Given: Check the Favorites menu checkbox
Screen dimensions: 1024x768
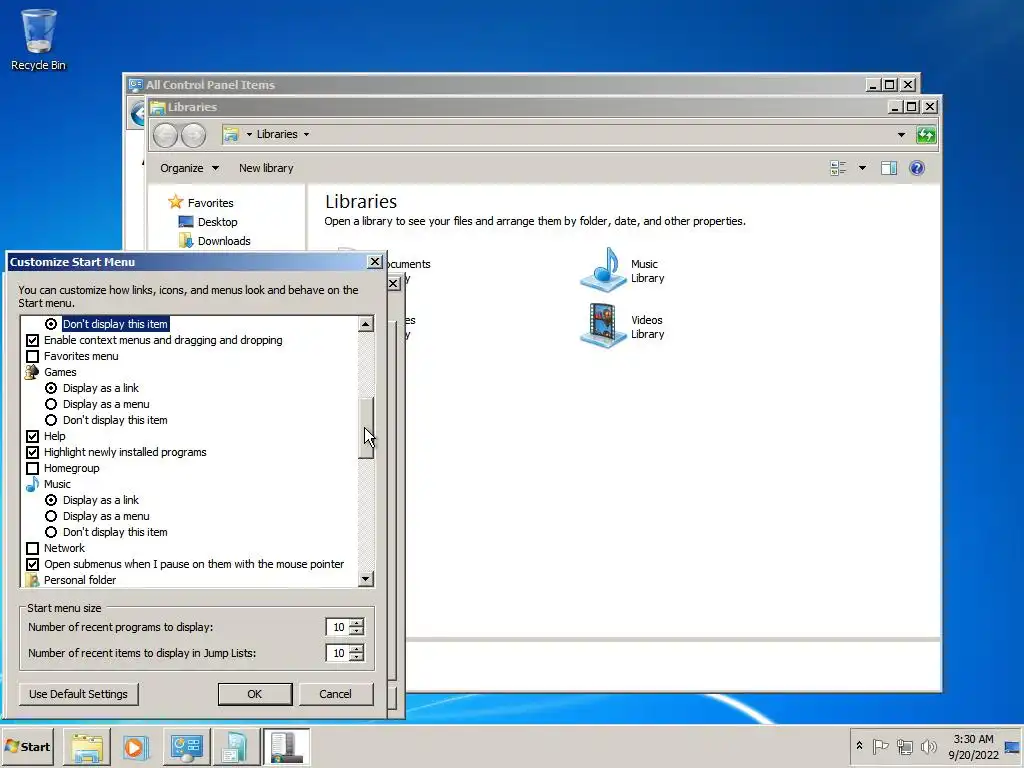Looking at the screenshot, I should pos(32,357).
